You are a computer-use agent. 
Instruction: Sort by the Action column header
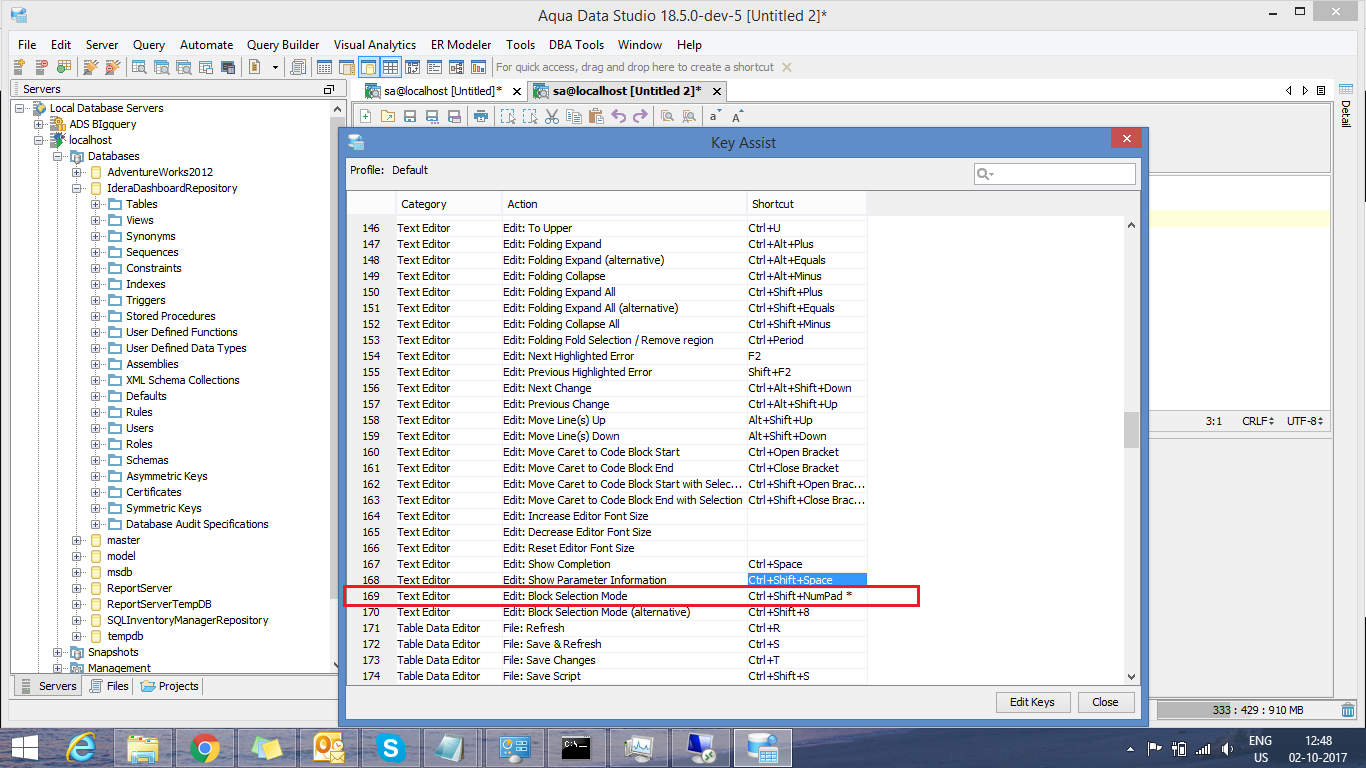coord(624,204)
